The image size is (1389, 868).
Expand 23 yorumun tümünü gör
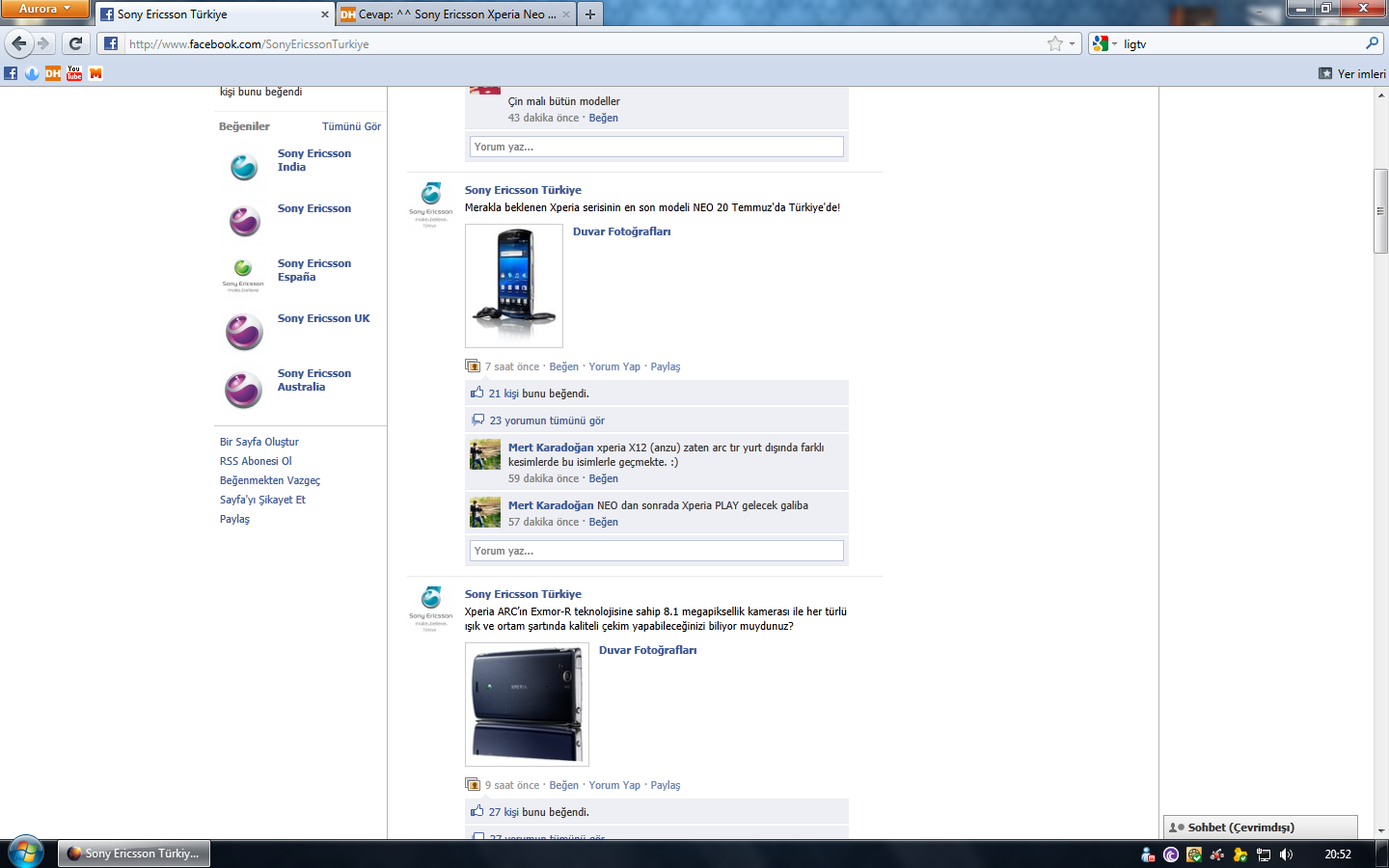(547, 420)
